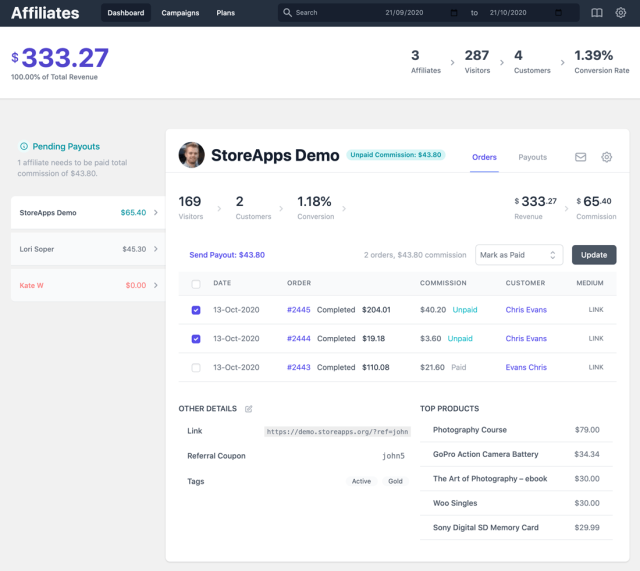This screenshot has width=640, height=571.
Task: Click the envelope icon for StoreApps Demo
Action: click(581, 157)
